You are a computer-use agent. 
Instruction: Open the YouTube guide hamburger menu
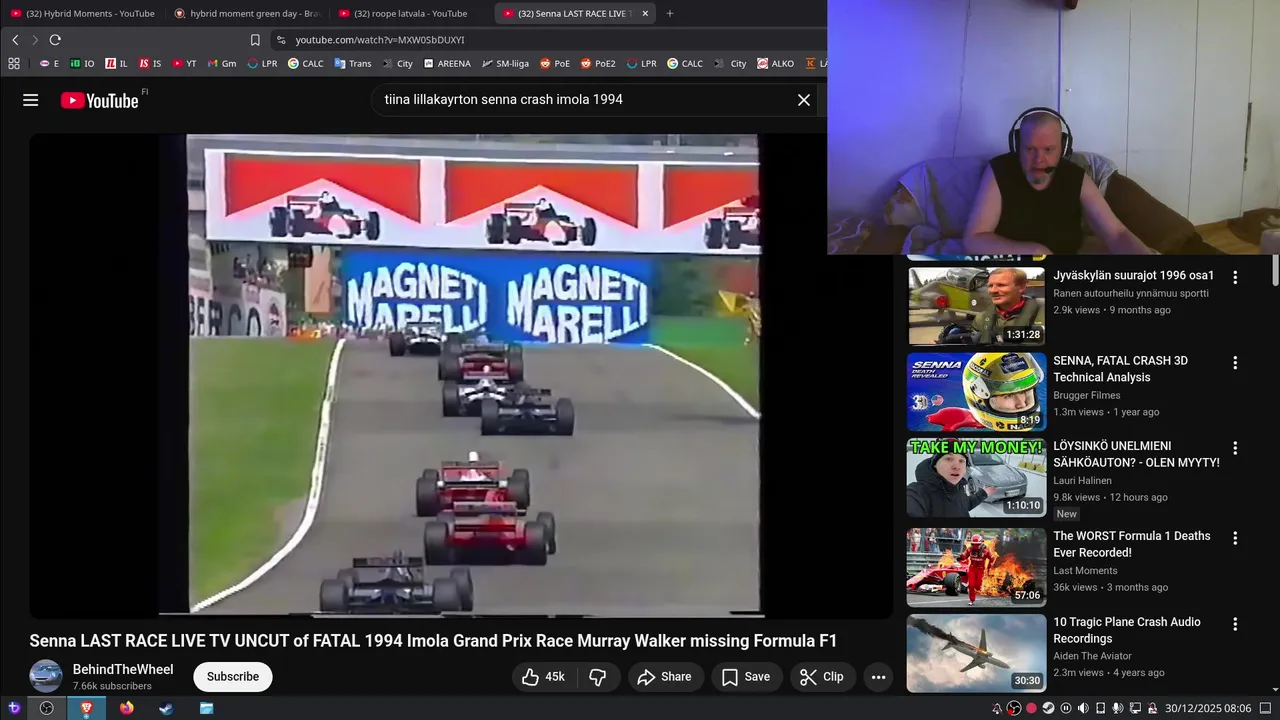[x=31, y=100]
